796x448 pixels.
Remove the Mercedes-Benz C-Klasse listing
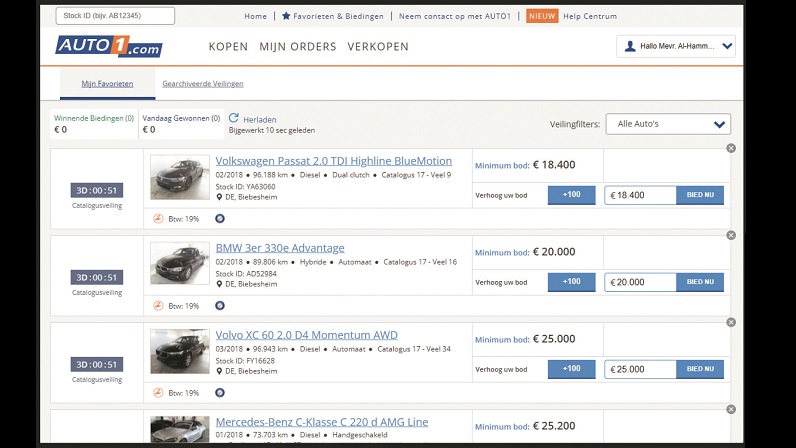click(731, 409)
